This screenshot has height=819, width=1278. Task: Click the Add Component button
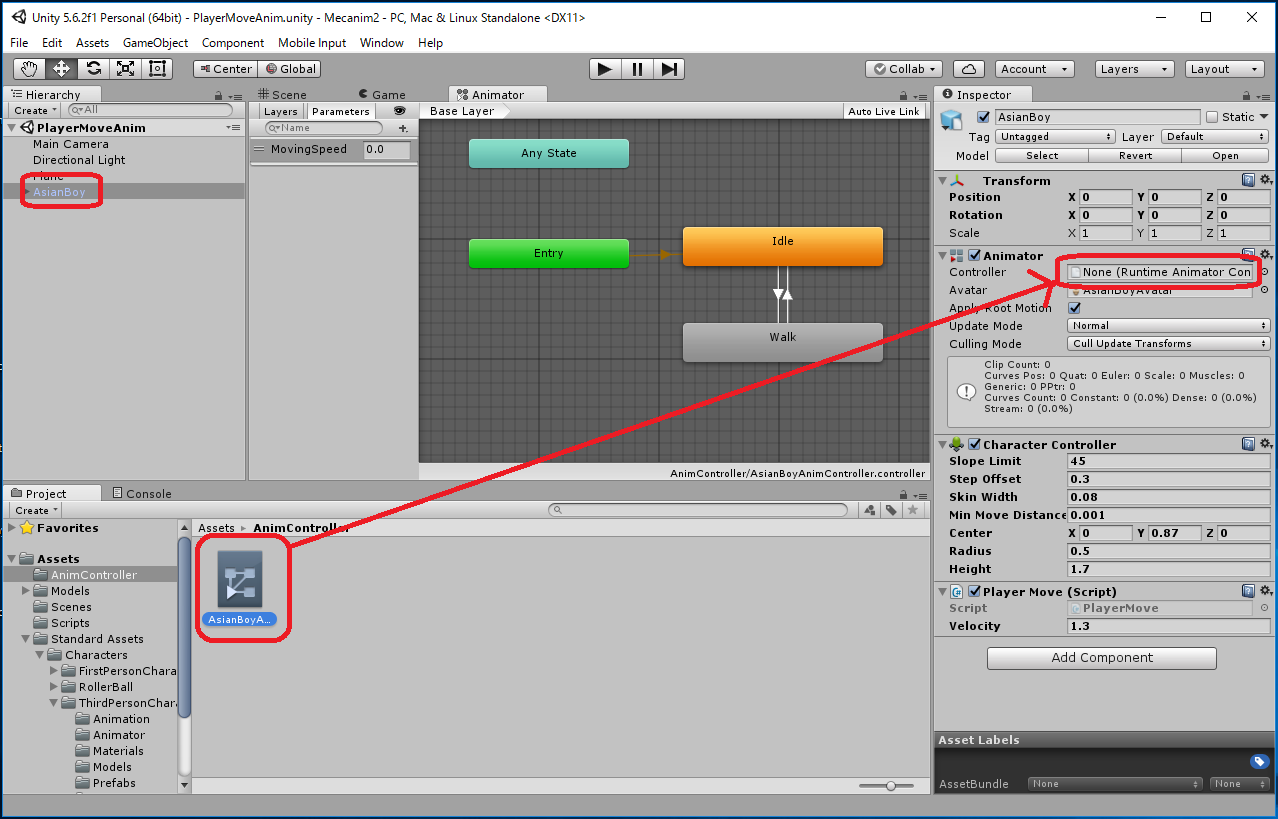(1101, 658)
